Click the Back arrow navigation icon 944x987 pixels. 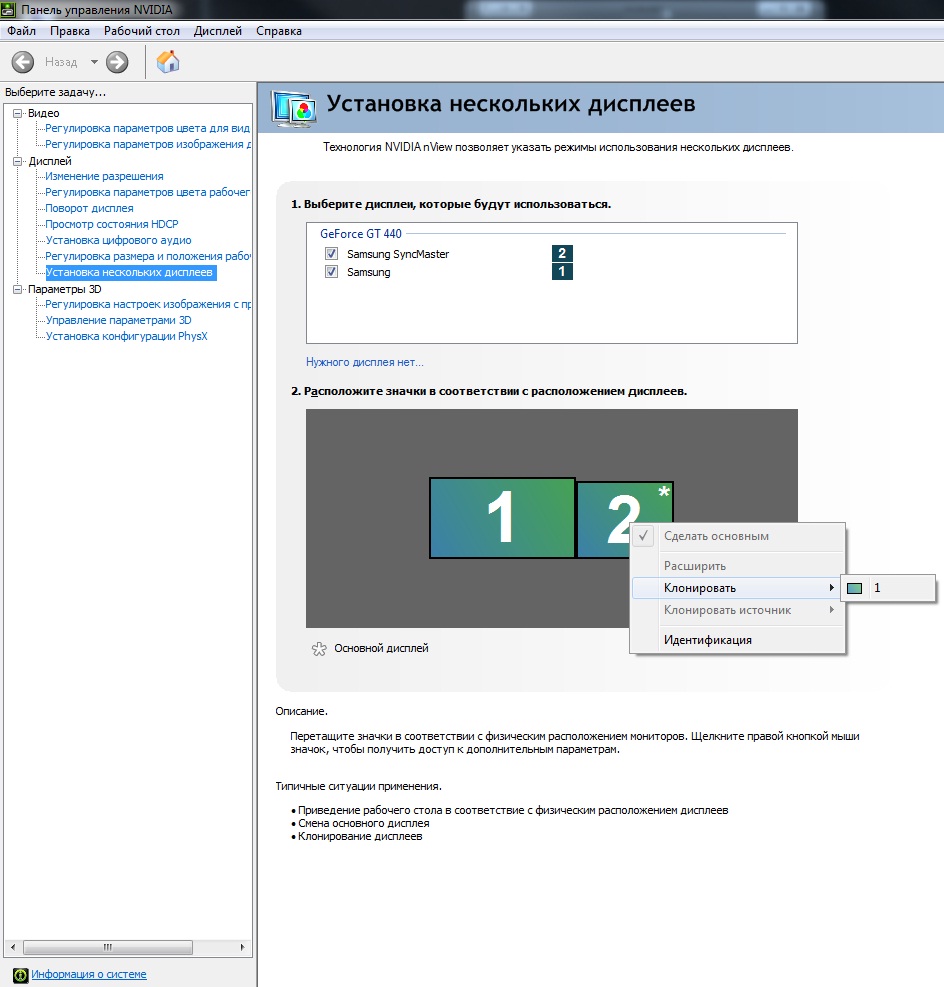tap(23, 62)
